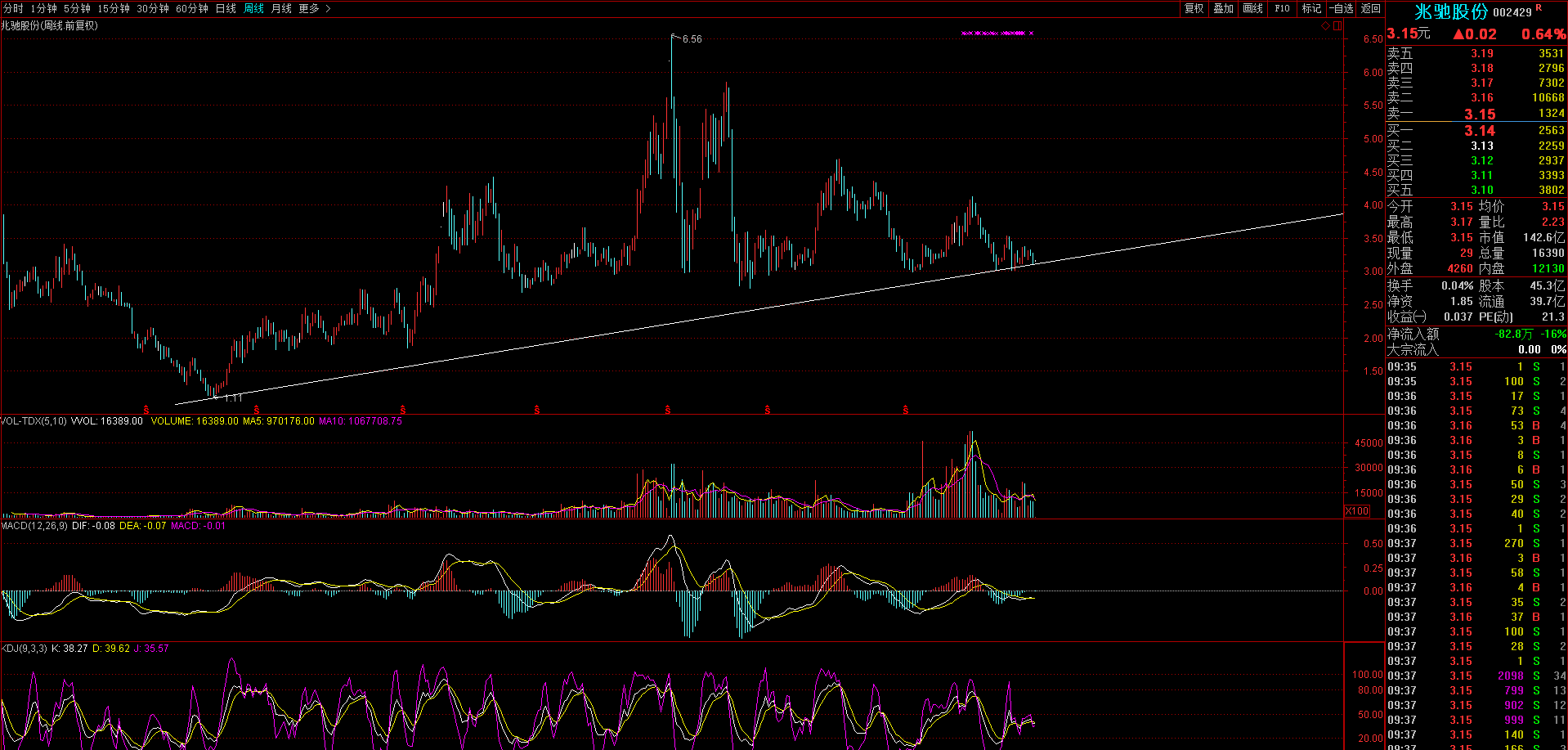The width and height of the screenshot is (1568, 750).
Task: Select the 15分钟 period tab
Action: 114,8
